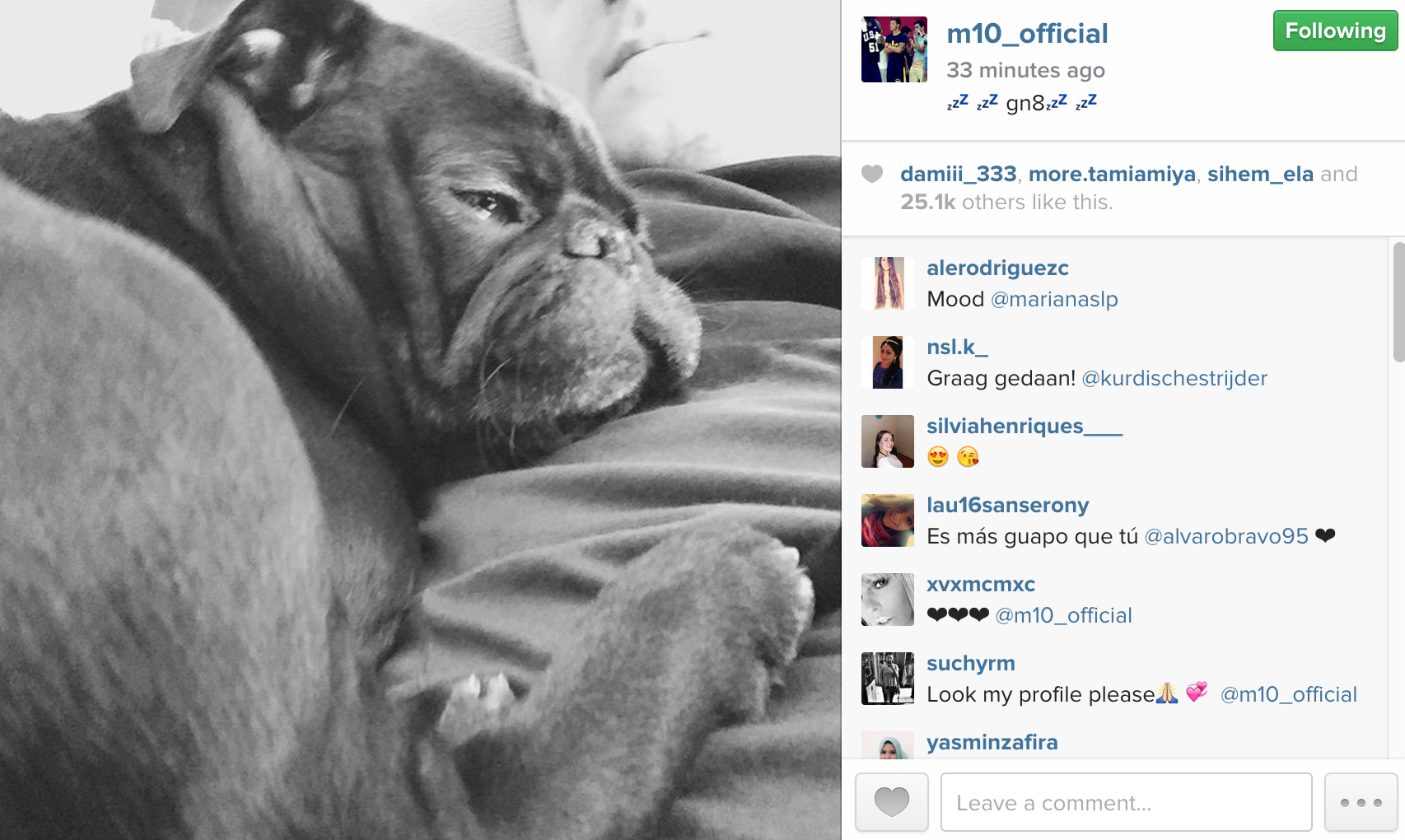
Task: Click the Leave a comment field
Action: (x=1126, y=802)
